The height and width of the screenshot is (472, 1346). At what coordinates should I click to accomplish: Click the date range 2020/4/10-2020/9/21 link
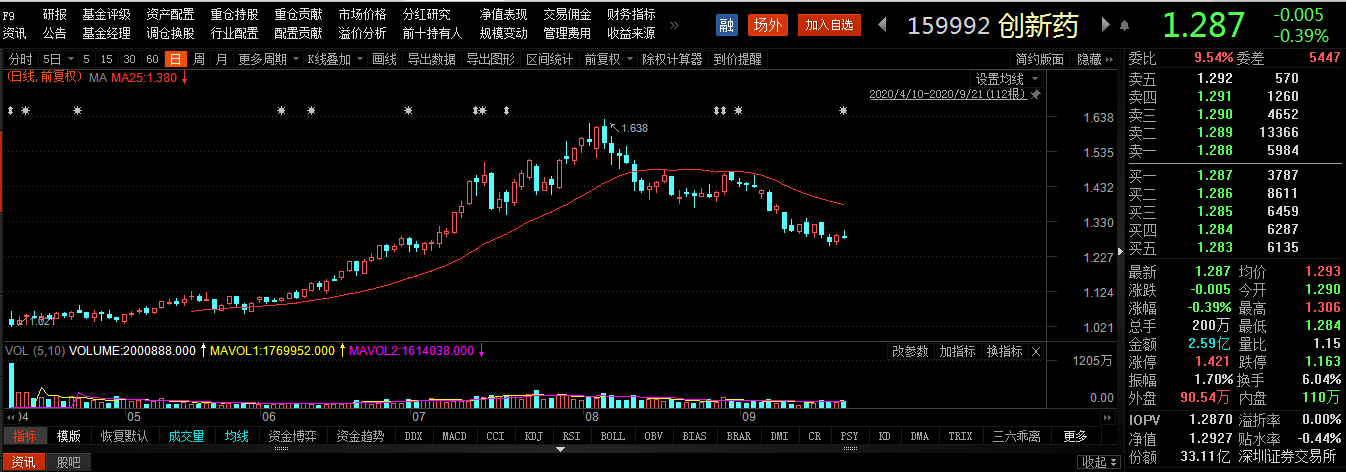pyautogui.click(x=948, y=95)
